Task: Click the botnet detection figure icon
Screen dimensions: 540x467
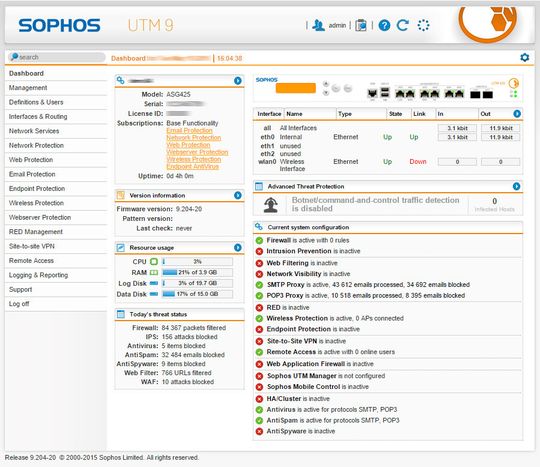Action: pyautogui.click(x=271, y=205)
